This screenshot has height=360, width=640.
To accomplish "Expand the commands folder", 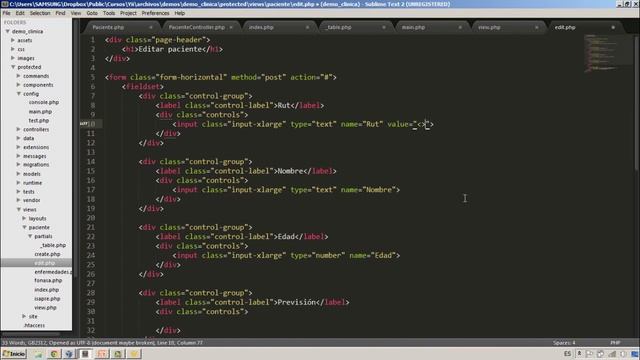I will (18, 76).
